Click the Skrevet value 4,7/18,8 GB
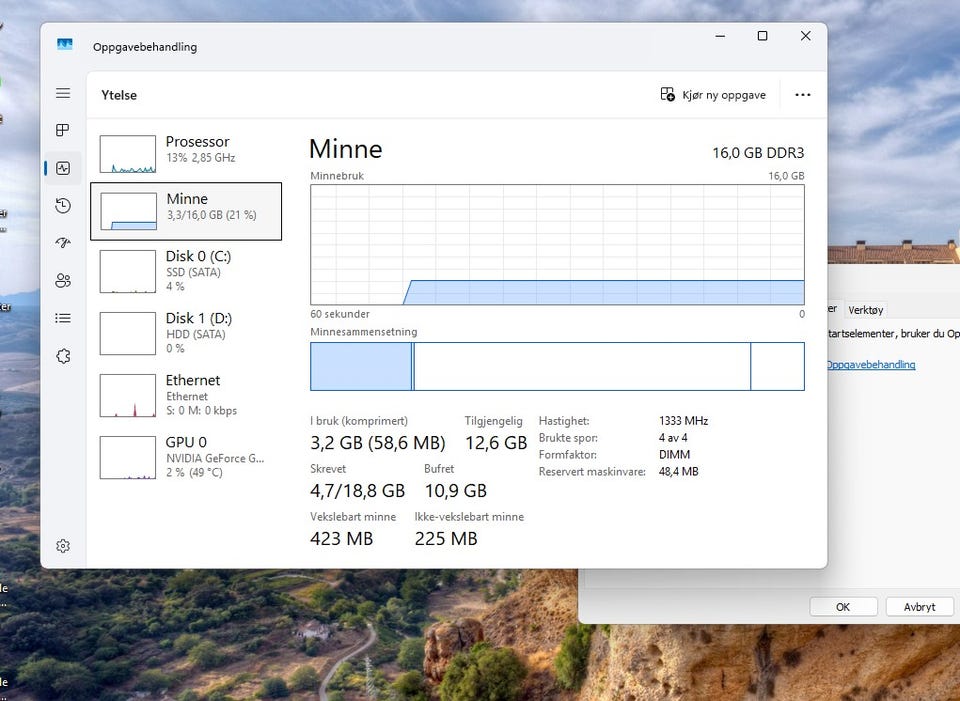960x701 pixels. point(358,490)
